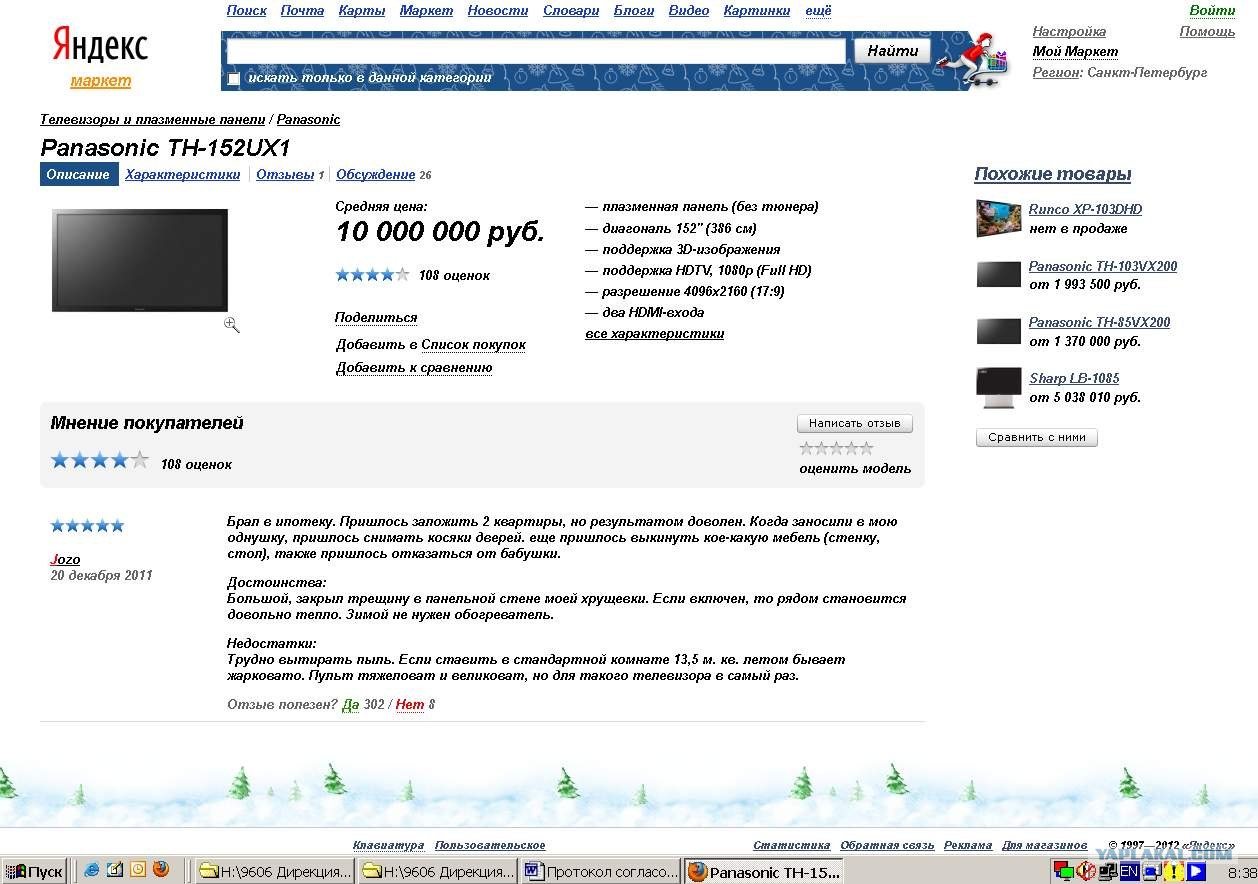Click the Поделиться share link

tap(376, 318)
